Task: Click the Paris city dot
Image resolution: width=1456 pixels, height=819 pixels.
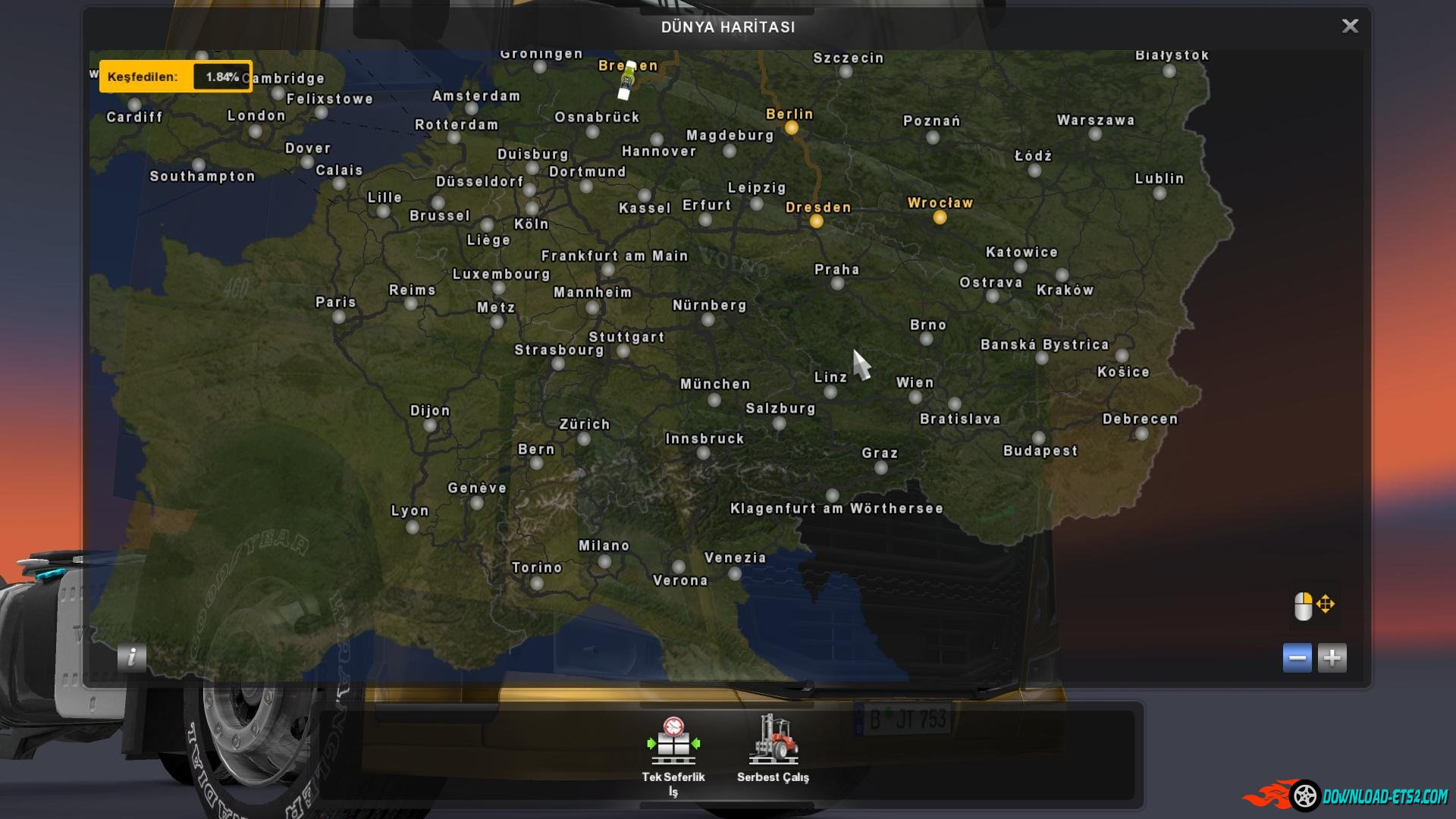Action: pyautogui.click(x=339, y=317)
